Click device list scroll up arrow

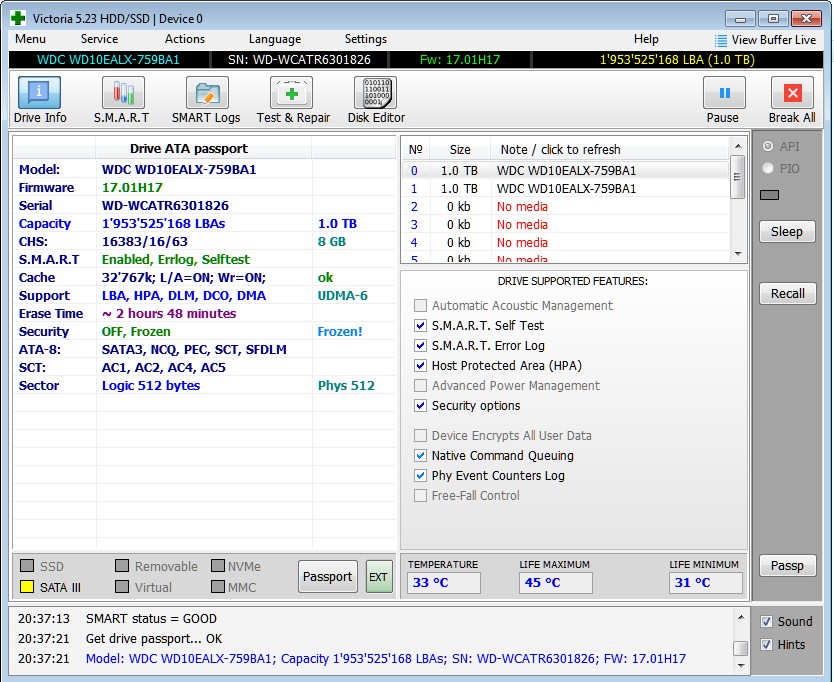[x=738, y=146]
